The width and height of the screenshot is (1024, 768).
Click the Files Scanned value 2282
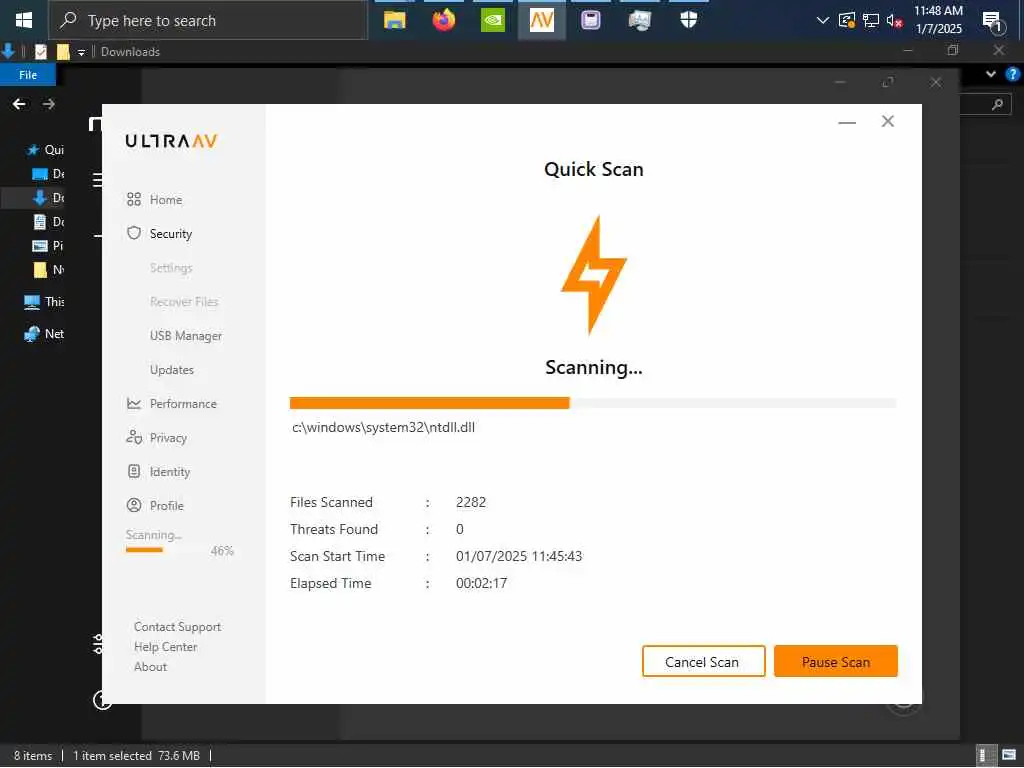click(x=471, y=502)
